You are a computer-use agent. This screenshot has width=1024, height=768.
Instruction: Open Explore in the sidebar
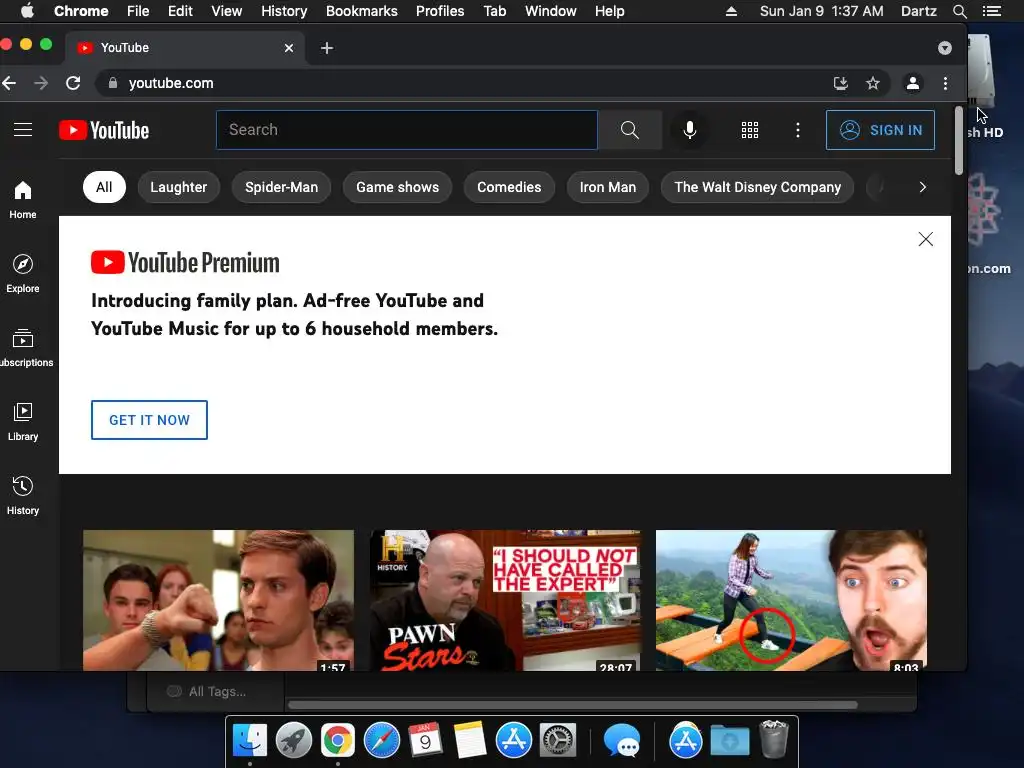tap(23, 274)
